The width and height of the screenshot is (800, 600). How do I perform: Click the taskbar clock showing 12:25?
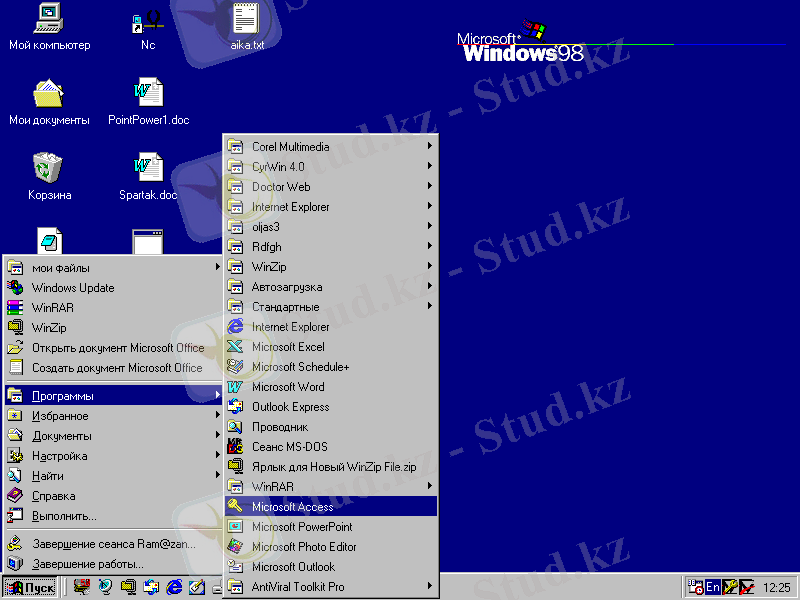click(x=776, y=587)
